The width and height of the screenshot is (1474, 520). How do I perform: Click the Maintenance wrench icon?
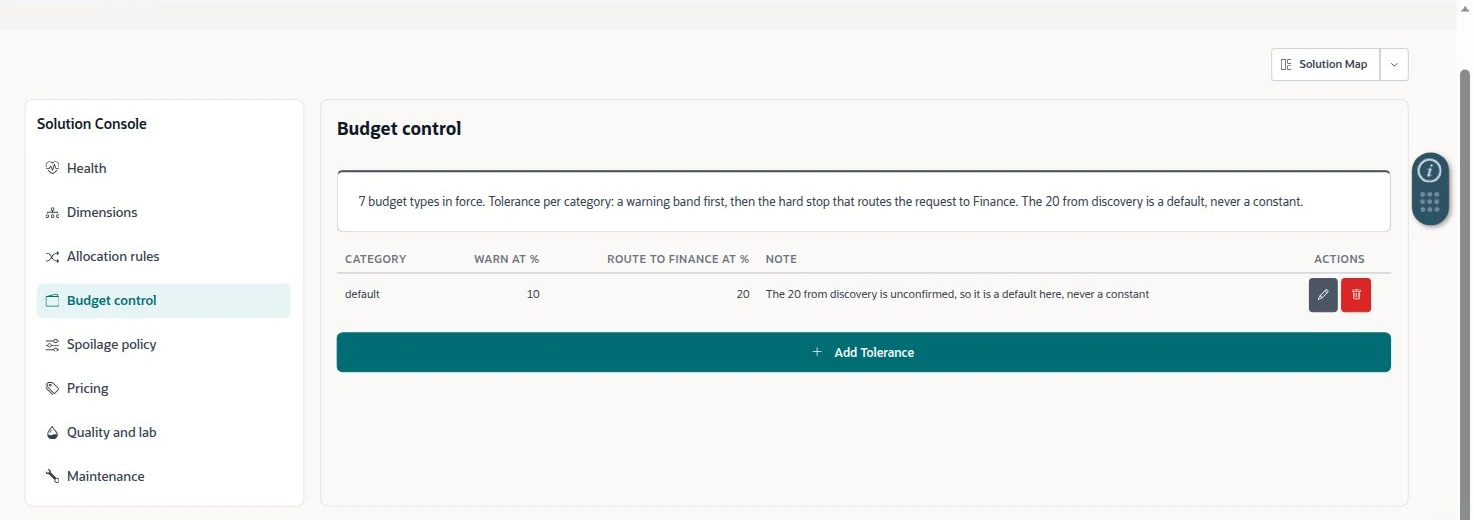[52, 476]
